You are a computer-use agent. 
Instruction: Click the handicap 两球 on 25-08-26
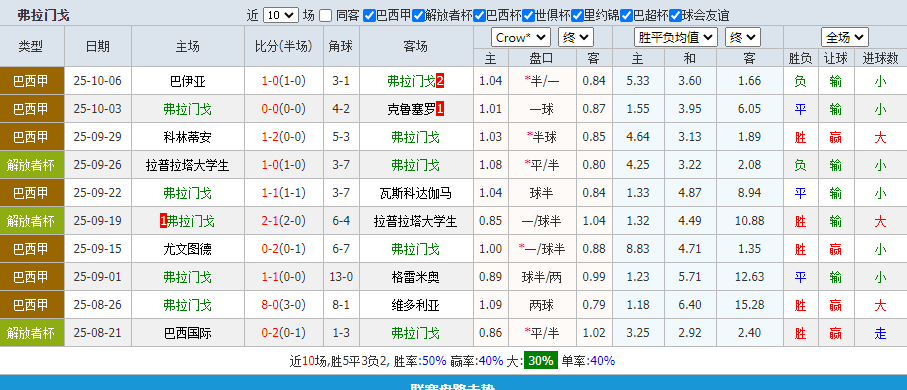click(x=542, y=305)
